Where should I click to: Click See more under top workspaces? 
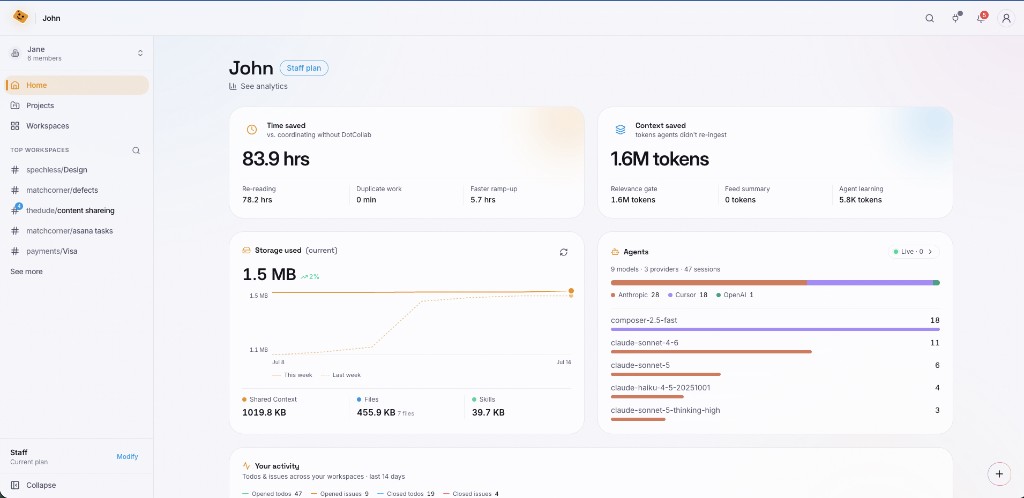26,272
